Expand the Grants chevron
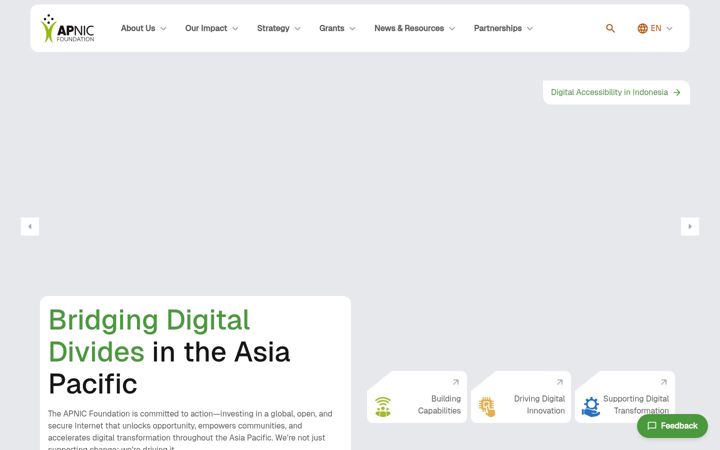 point(352,28)
